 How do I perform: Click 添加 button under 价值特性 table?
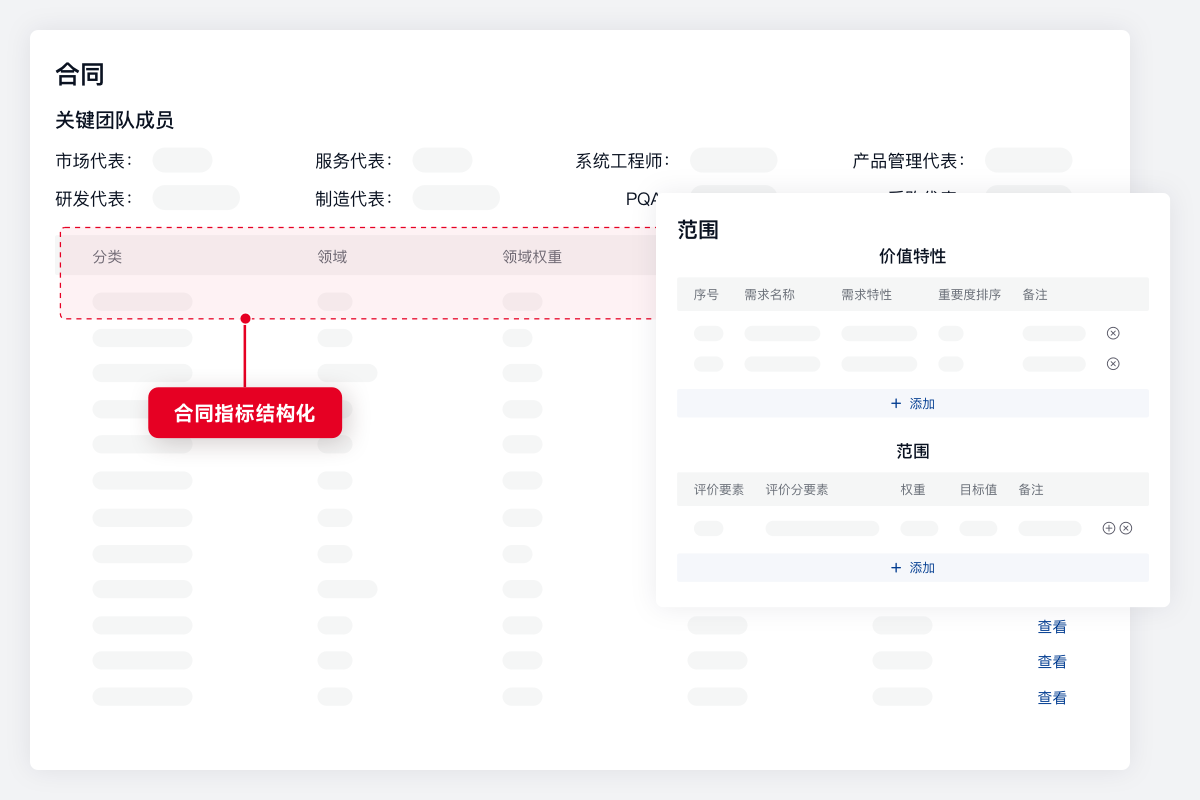click(x=912, y=403)
